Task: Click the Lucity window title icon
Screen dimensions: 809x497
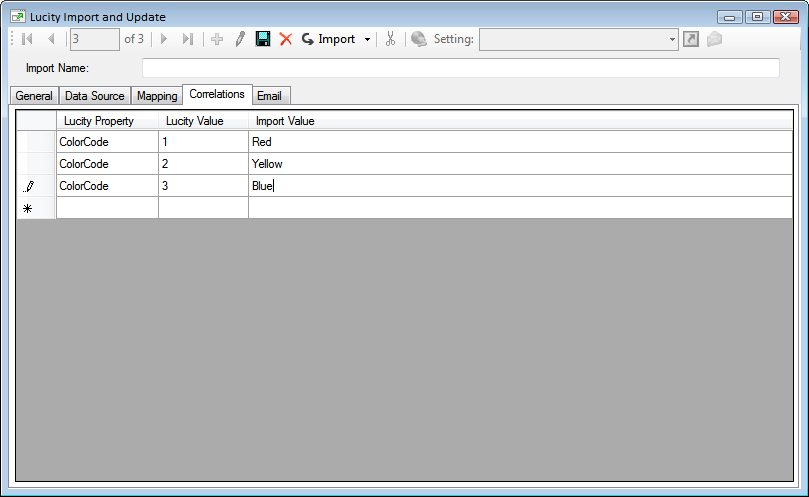Action: tap(18, 17)
